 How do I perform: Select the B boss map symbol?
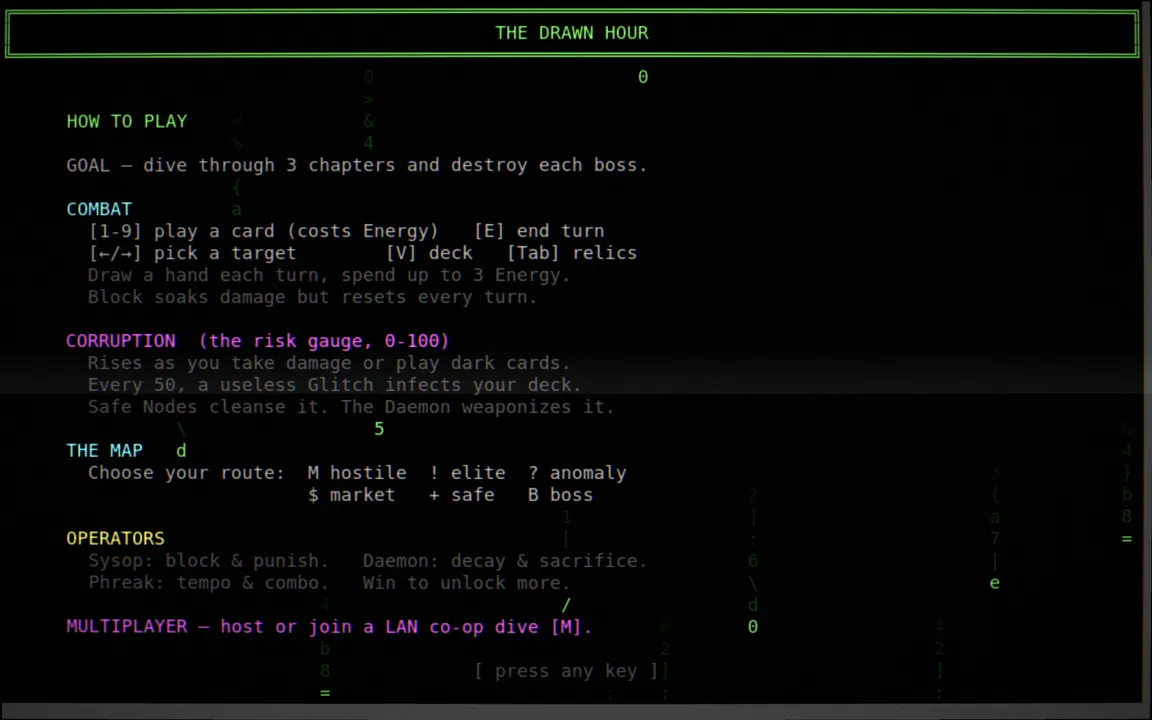pos(561,494)
